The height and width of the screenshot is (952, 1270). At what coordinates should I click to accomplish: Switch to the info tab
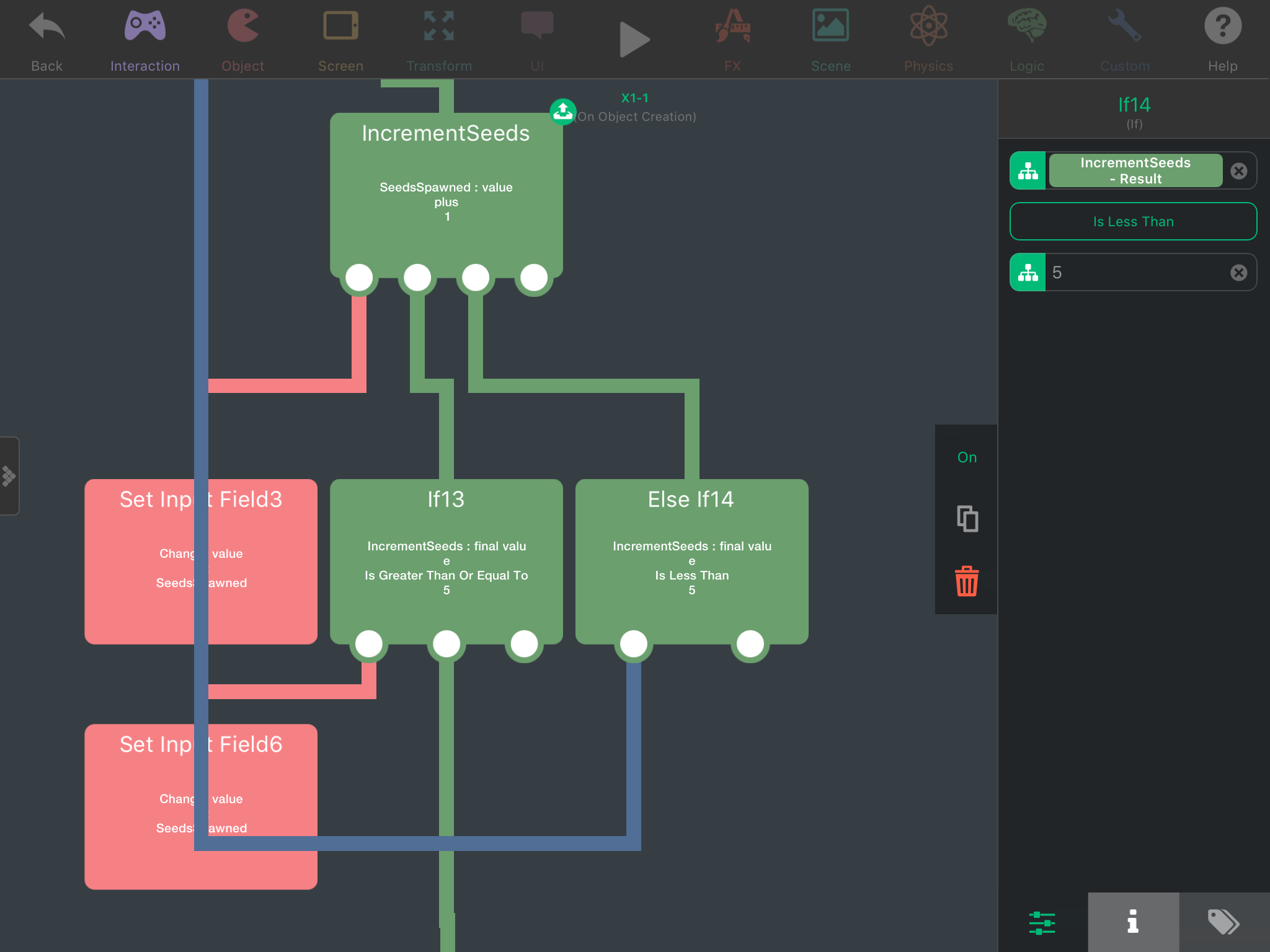pyautogui.click(x=1133, y=922)
